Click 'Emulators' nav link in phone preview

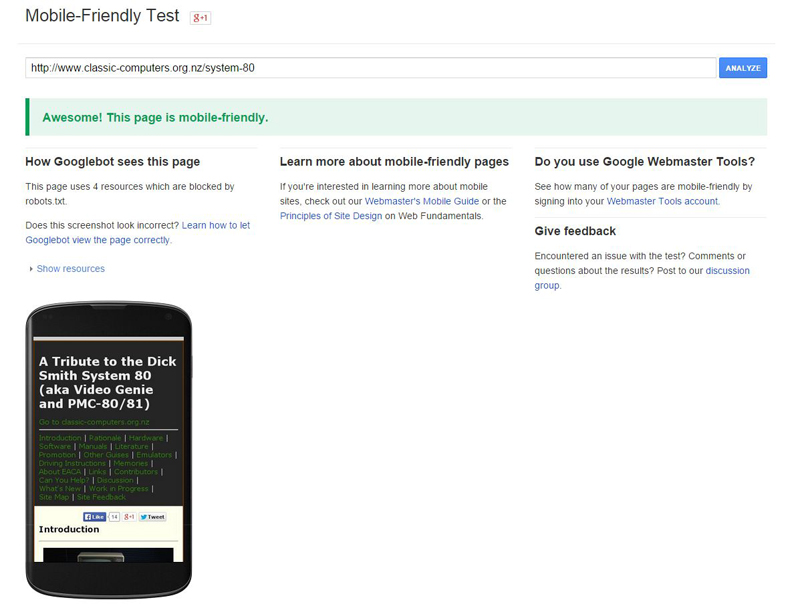click(154, 455)
